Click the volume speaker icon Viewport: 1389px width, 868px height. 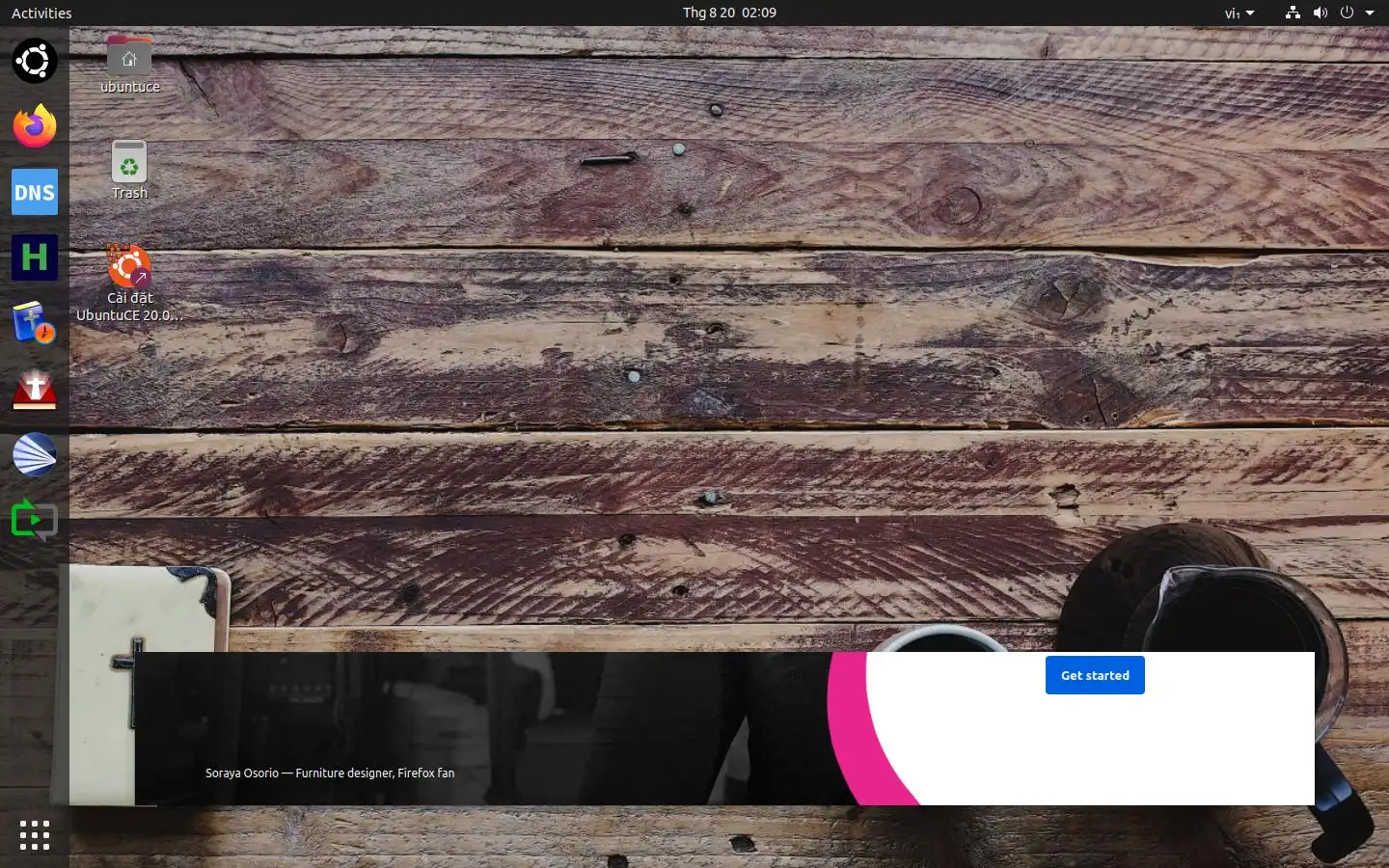(1321, 13)
